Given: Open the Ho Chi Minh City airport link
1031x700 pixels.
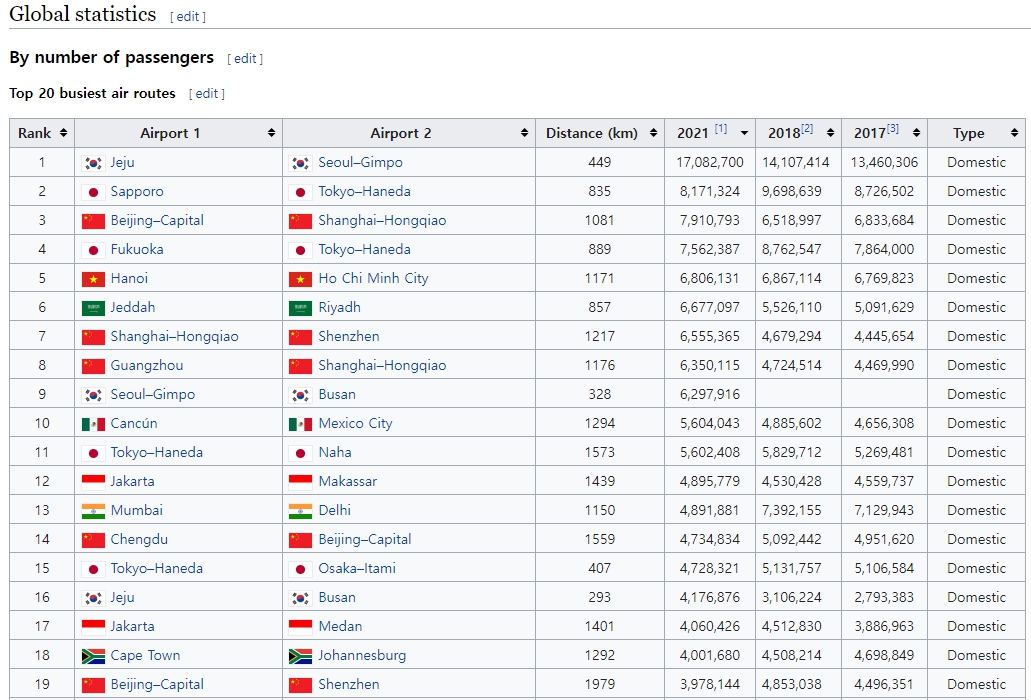Looking at the screenshot, I should coord(373,279).
